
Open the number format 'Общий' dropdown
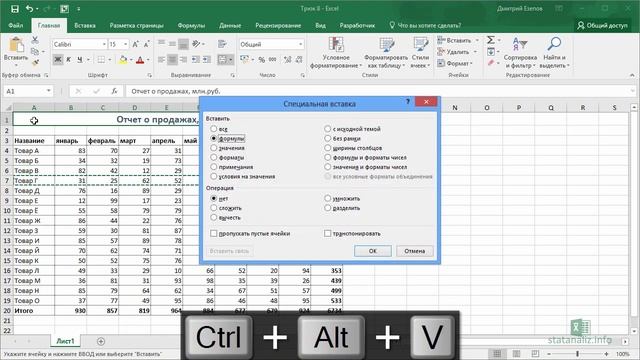point(301,44)
